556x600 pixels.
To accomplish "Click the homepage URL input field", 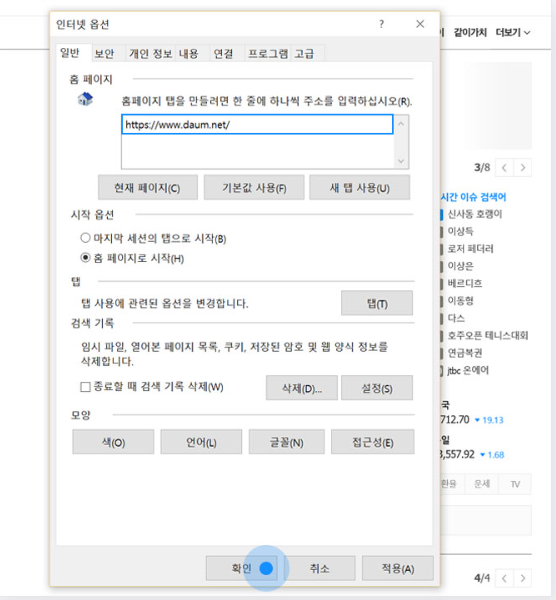I will (257, 124).
